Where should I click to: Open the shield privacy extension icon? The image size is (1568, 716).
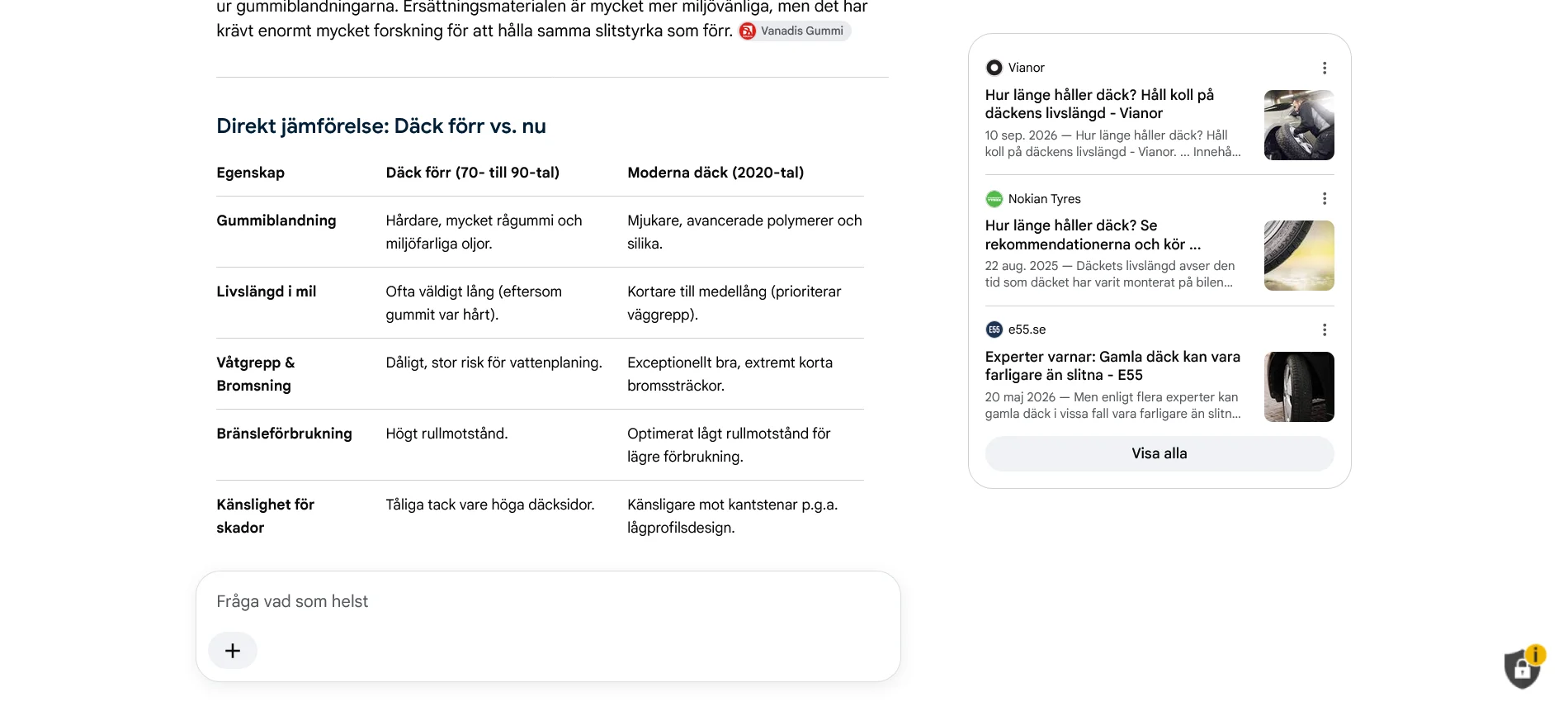pos(1523,667)
